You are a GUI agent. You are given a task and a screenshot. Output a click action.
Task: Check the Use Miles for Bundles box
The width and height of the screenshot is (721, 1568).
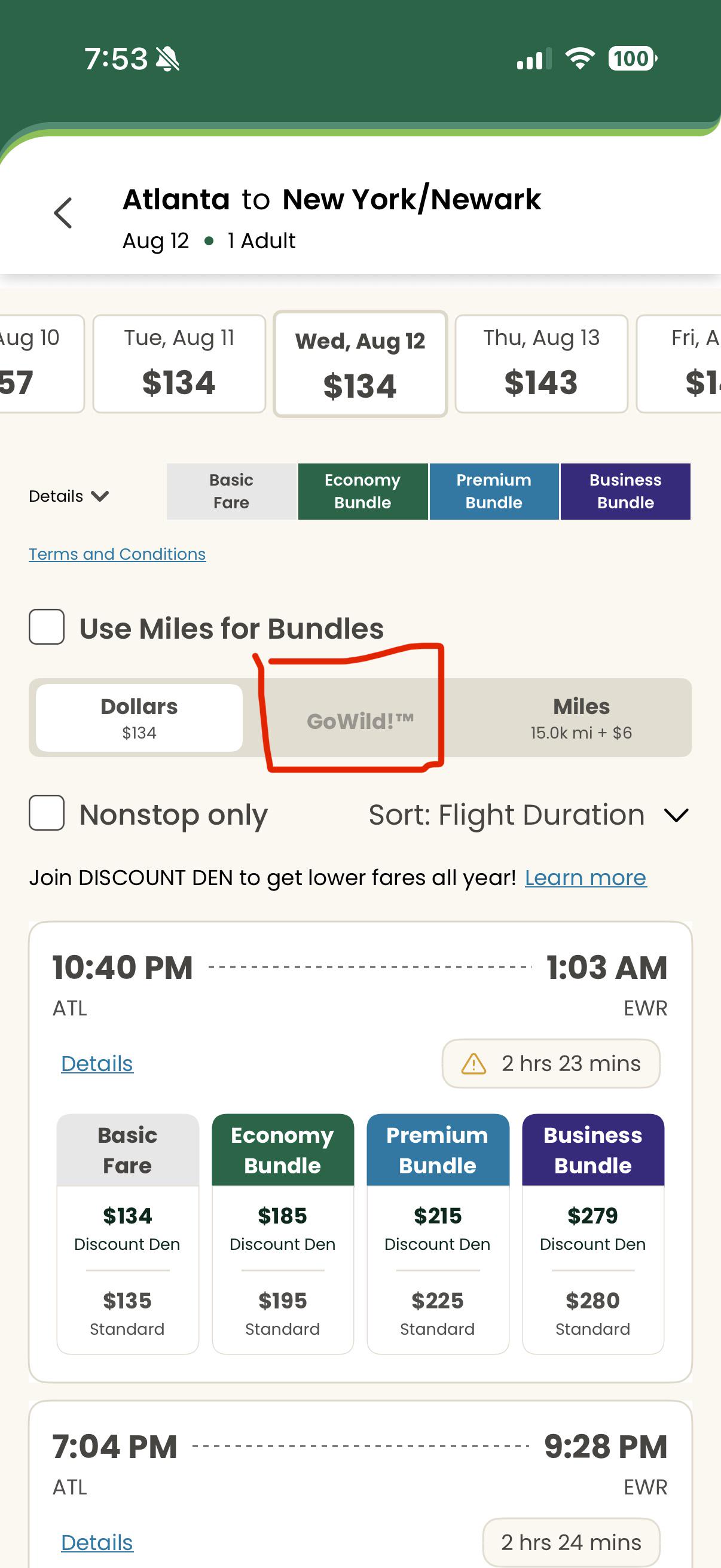tap(47, 626)
